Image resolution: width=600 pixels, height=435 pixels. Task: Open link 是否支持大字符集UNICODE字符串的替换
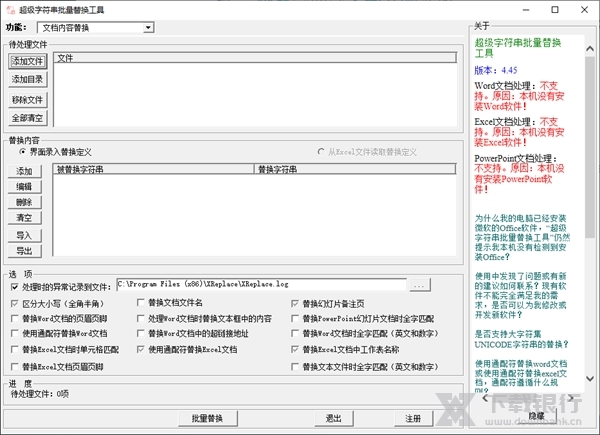pos(522,339)
